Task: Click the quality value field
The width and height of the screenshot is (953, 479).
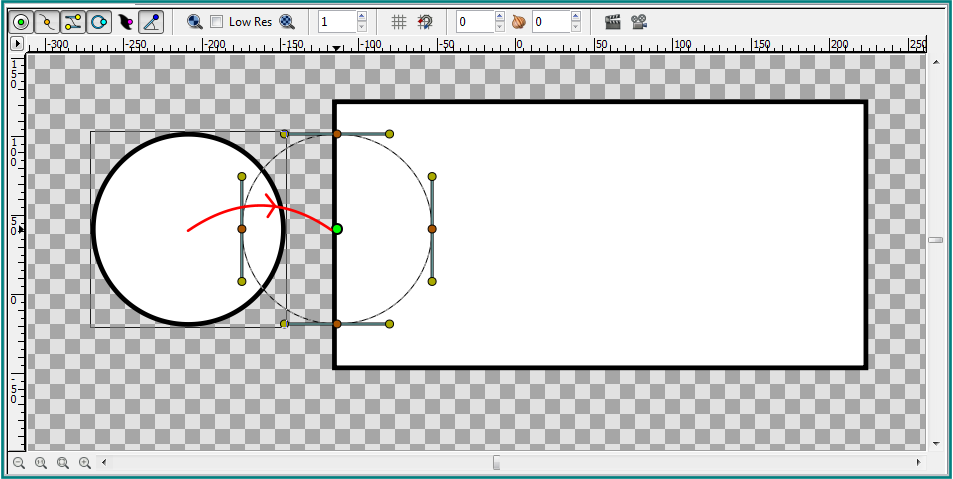Action: pos(337,22)
